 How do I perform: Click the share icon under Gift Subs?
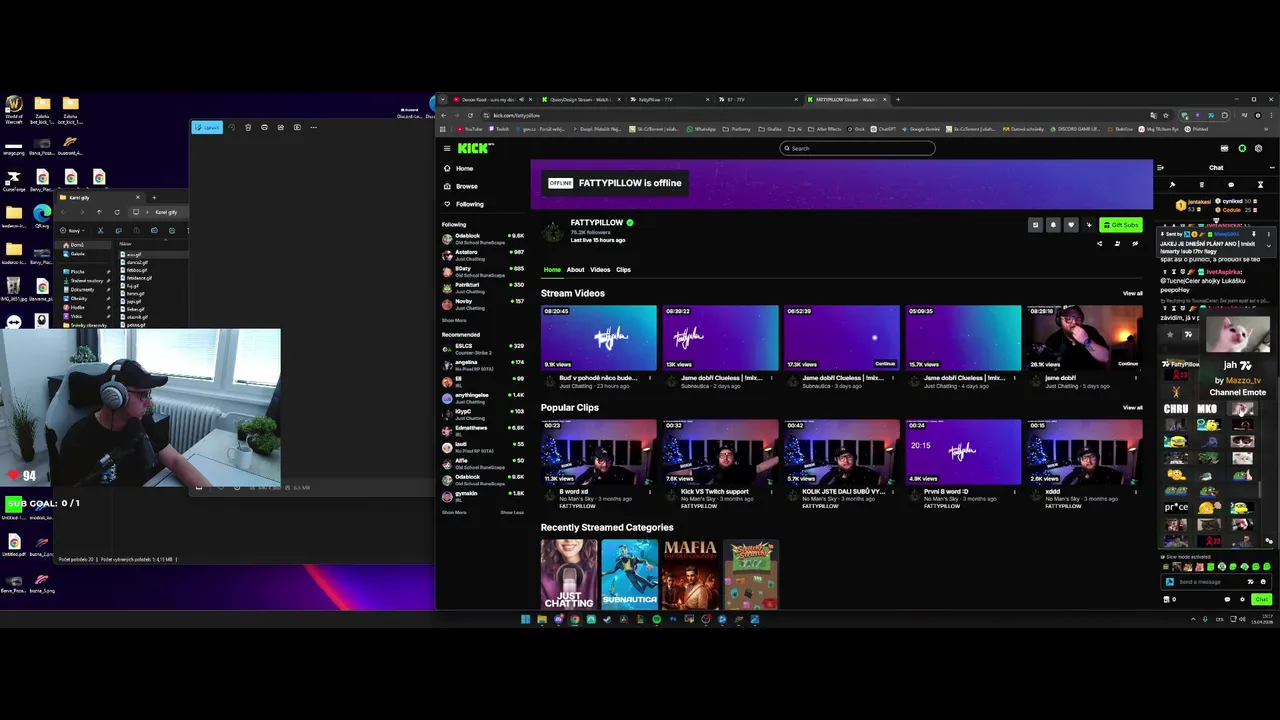point(1100,243)
